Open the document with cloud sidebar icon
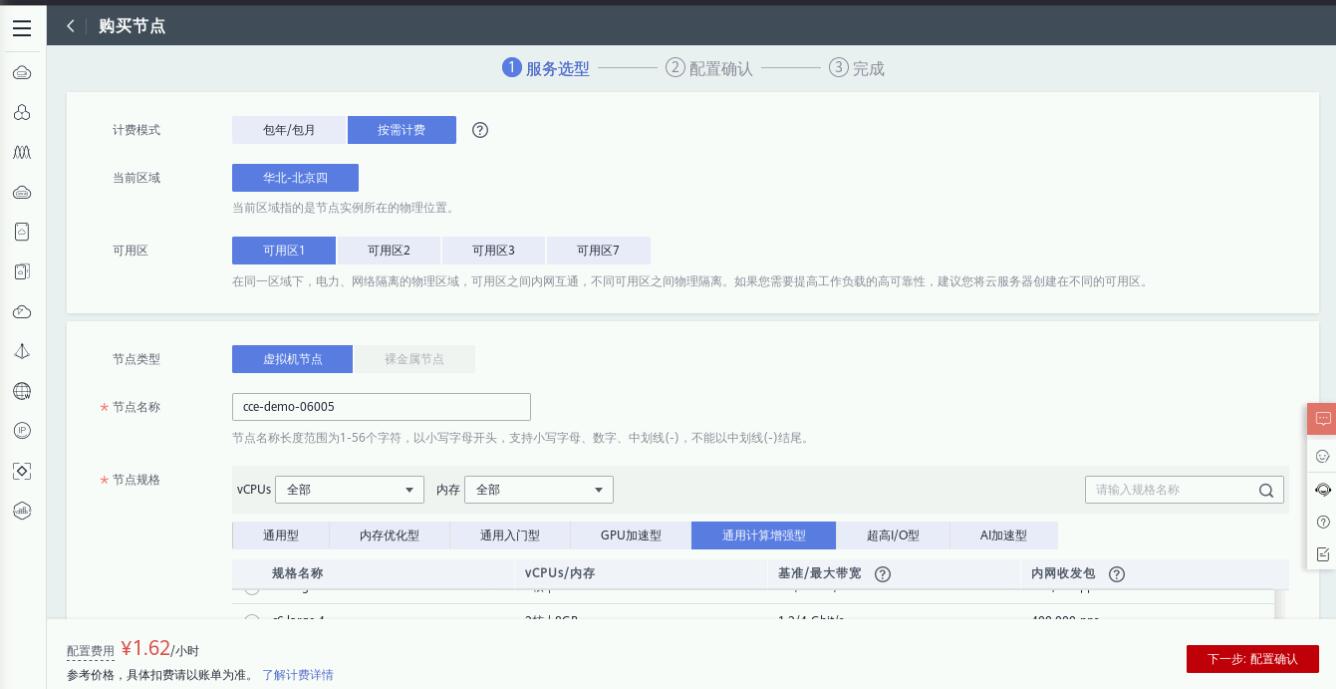 (22, 231)
